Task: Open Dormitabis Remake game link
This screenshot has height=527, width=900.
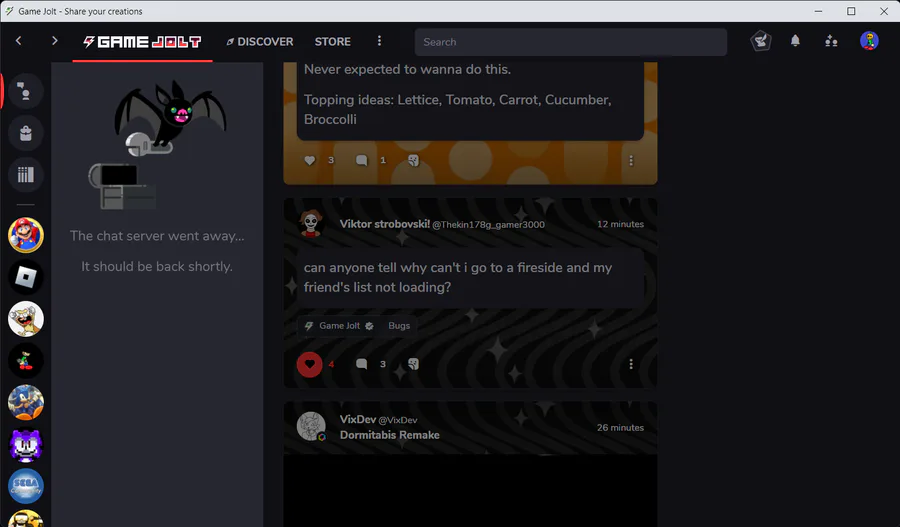Action: coord(390,435)
